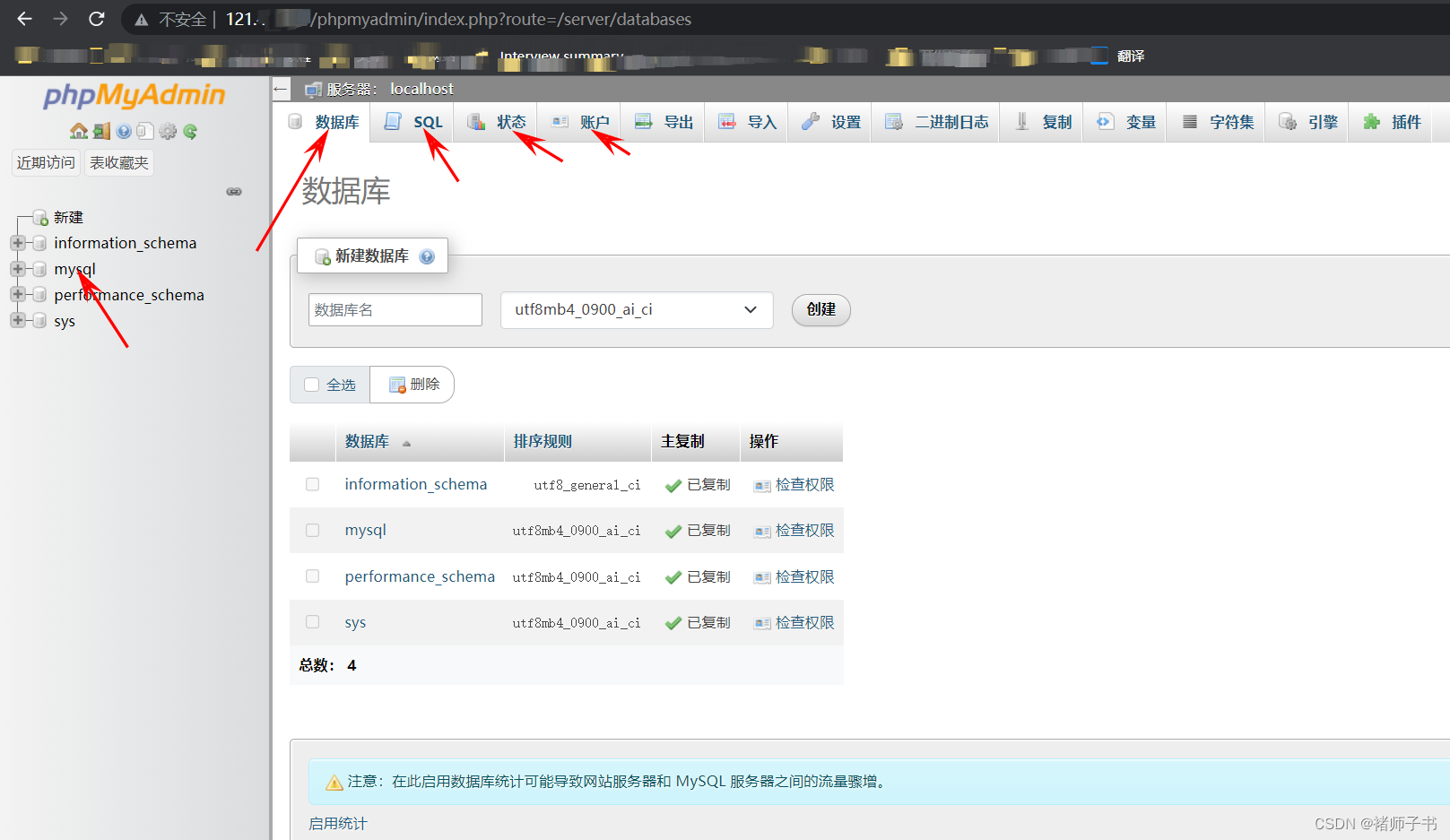Check the performance_schema row checkbox

click(x=312, y=576)
